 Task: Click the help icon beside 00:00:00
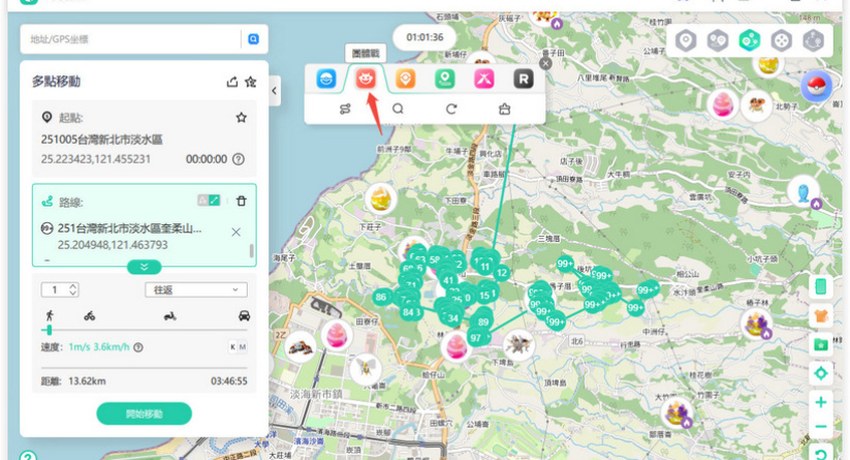(x=238, y=159)
